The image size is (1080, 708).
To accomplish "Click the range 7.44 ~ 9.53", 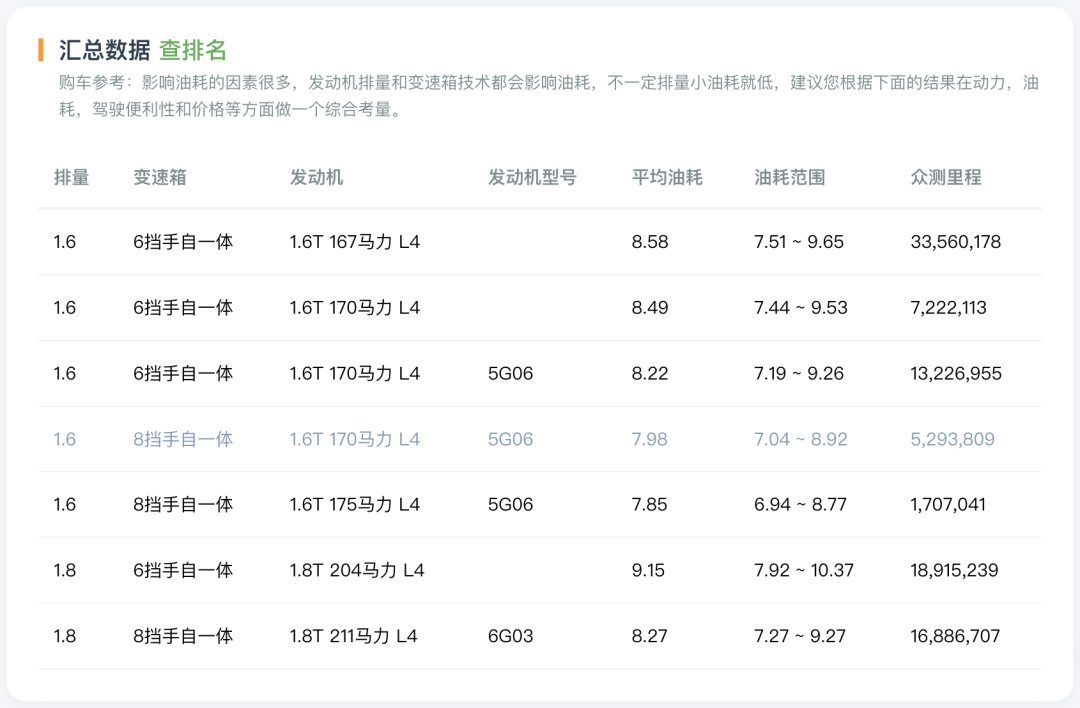I will tap(800, 307).
